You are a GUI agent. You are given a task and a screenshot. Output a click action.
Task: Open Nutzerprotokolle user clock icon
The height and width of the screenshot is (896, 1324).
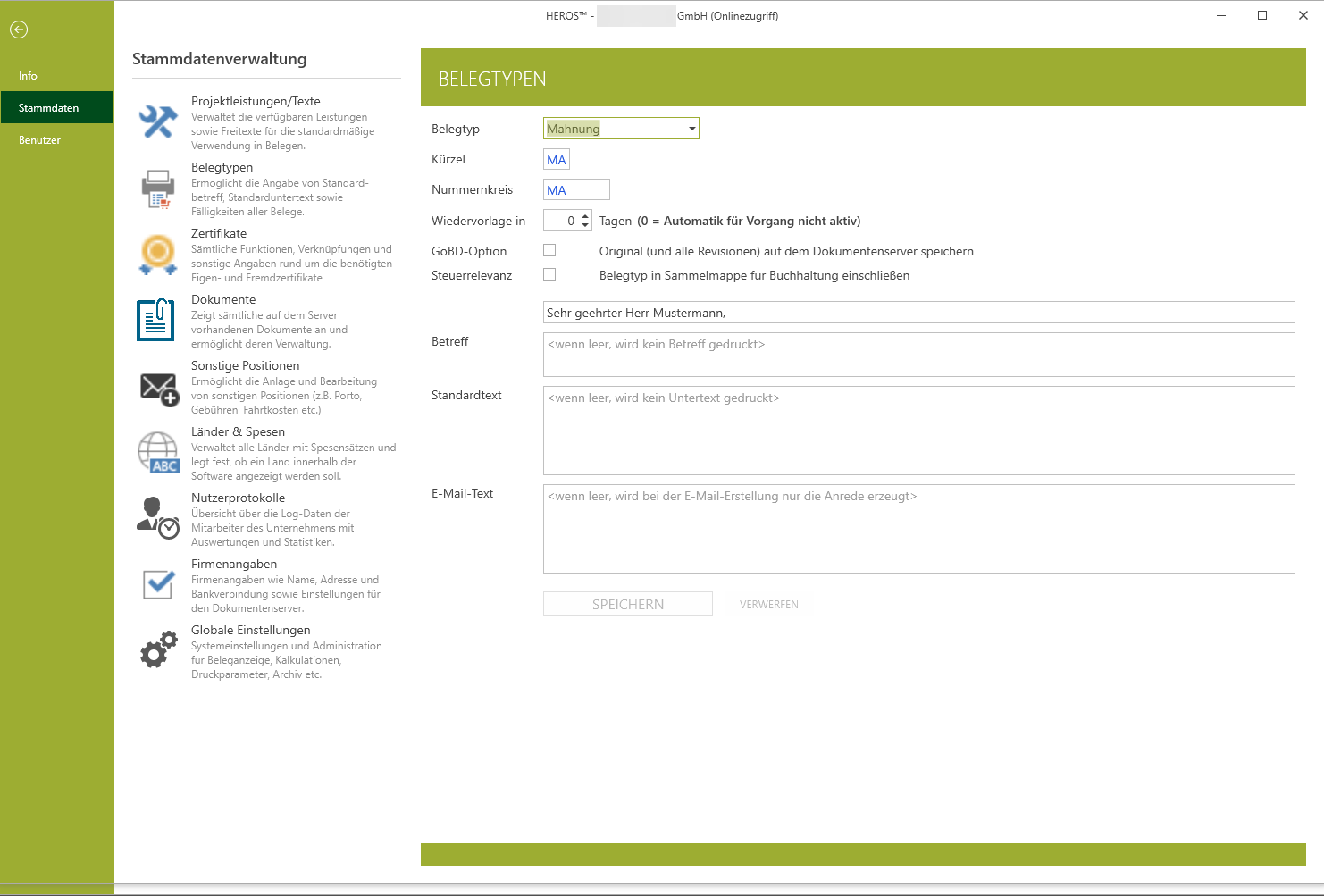point(158,518)
